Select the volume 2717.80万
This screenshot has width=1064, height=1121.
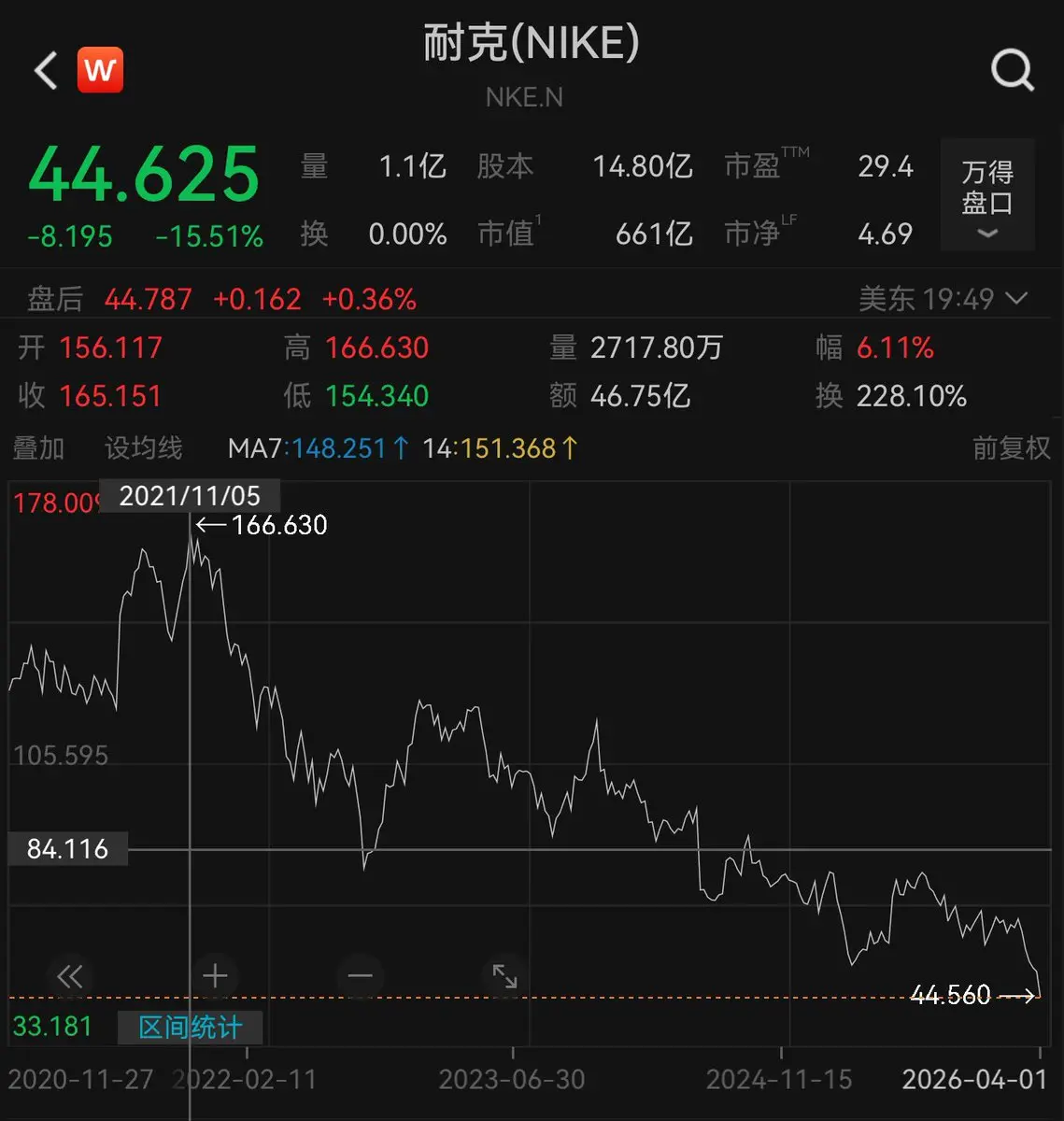(657, 348)
